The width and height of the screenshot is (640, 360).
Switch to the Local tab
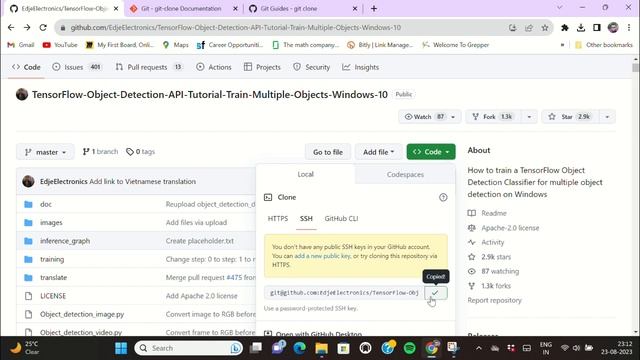pos(305,174)
